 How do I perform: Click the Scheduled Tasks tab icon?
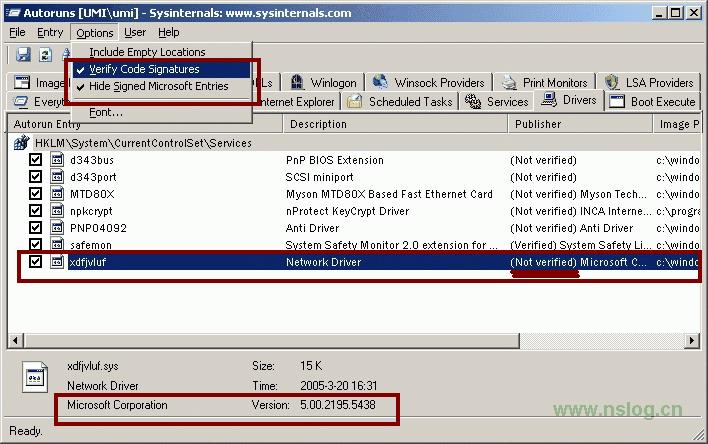click(354, 102)
